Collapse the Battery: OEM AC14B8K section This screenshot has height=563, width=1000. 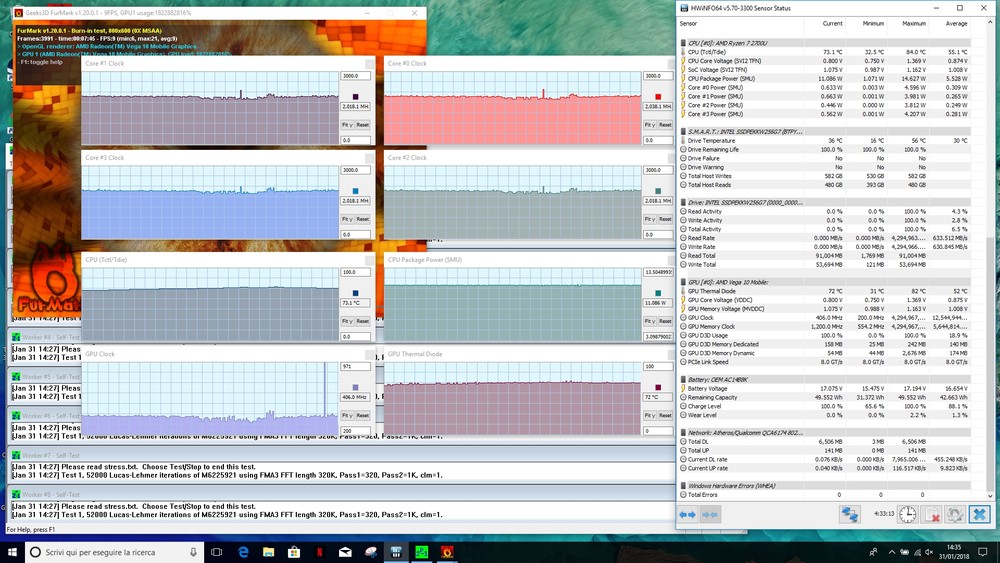click(684, 379)
